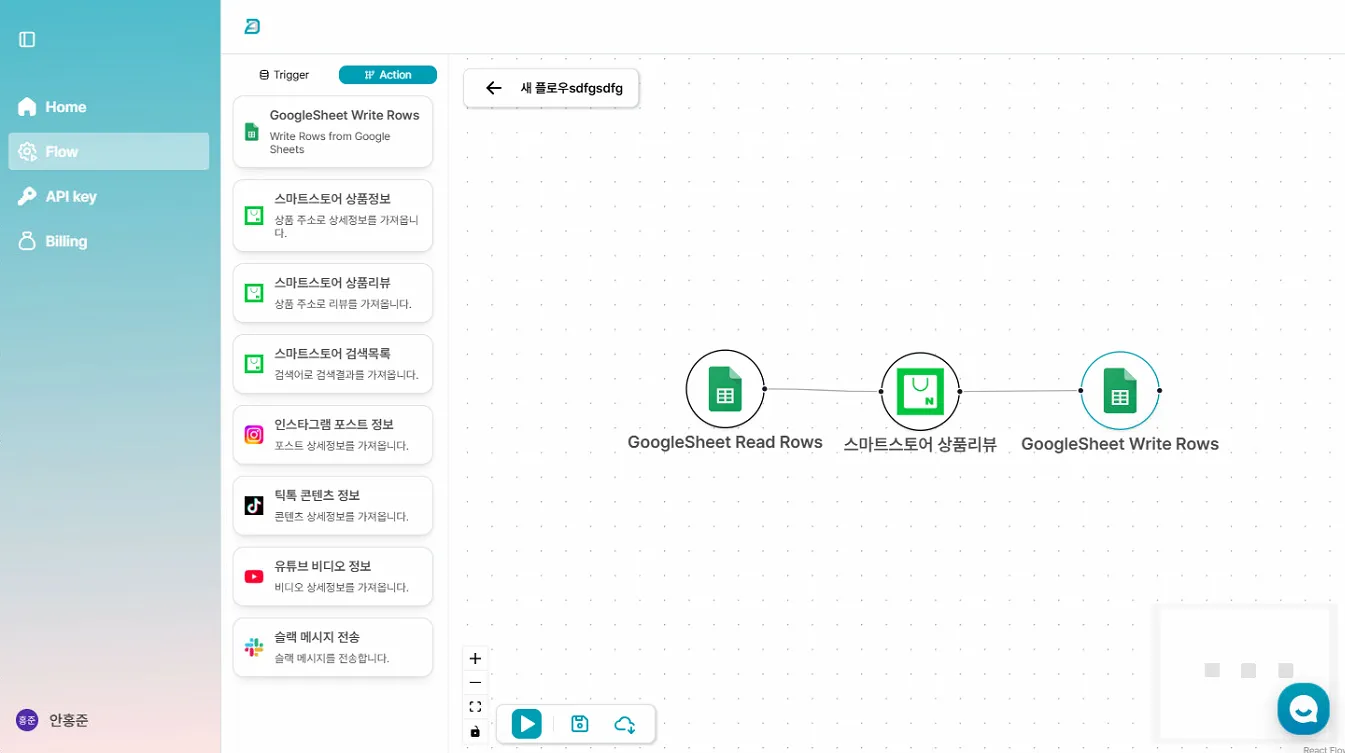Select the GoogleSheet Read Rows node
The height and width of the screenshot is (753, 1345).
[725, 390]
